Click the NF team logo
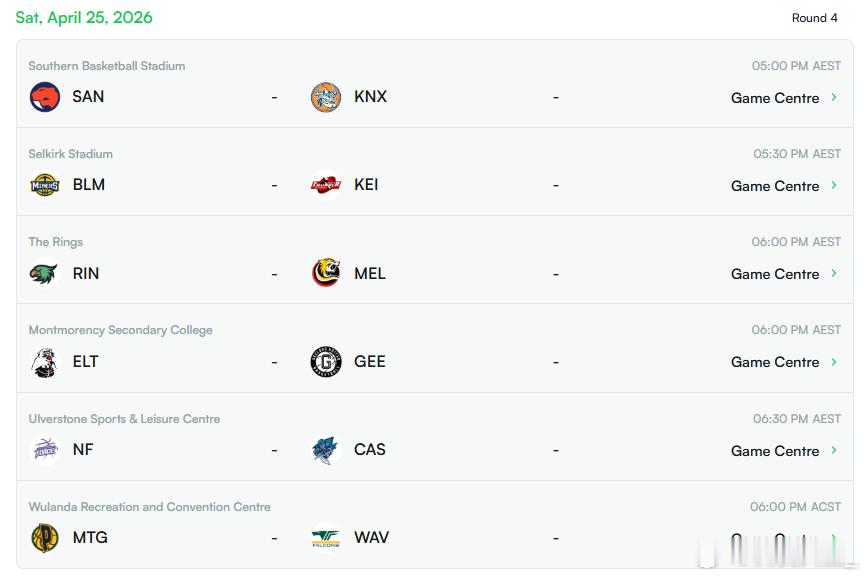The image size is (867, 577). point(45,450)
